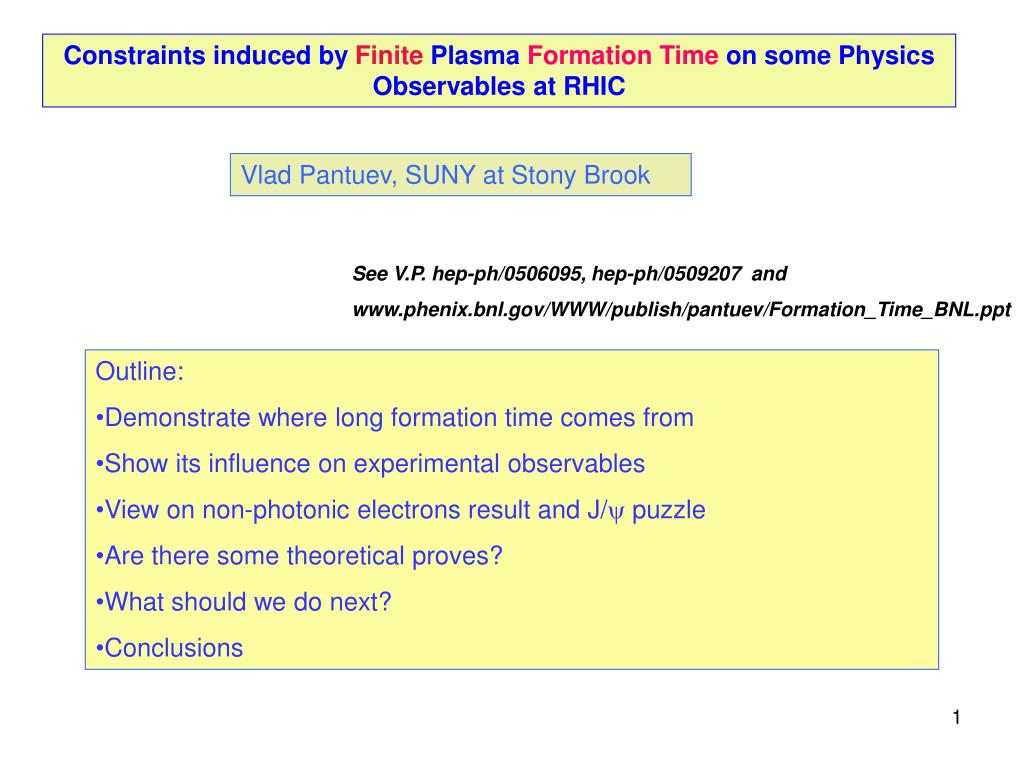The width and height of the screenshot is (1024, 768).
Task: Select Show its influence on observables bullet
Action: point(370,464)
